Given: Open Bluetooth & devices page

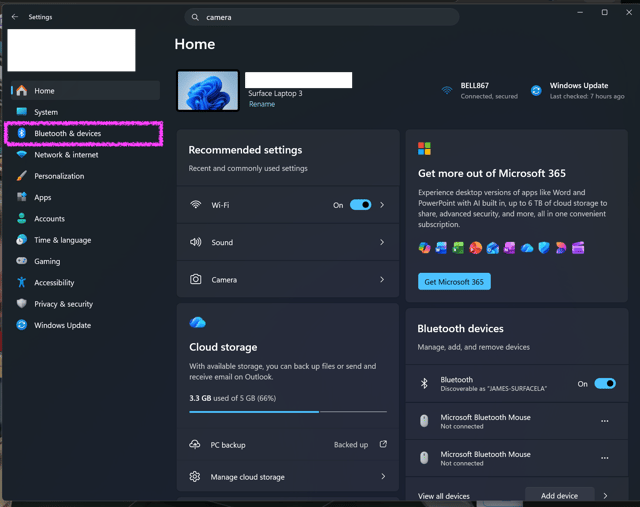Looking at the screenshot, I should [85, 133].
